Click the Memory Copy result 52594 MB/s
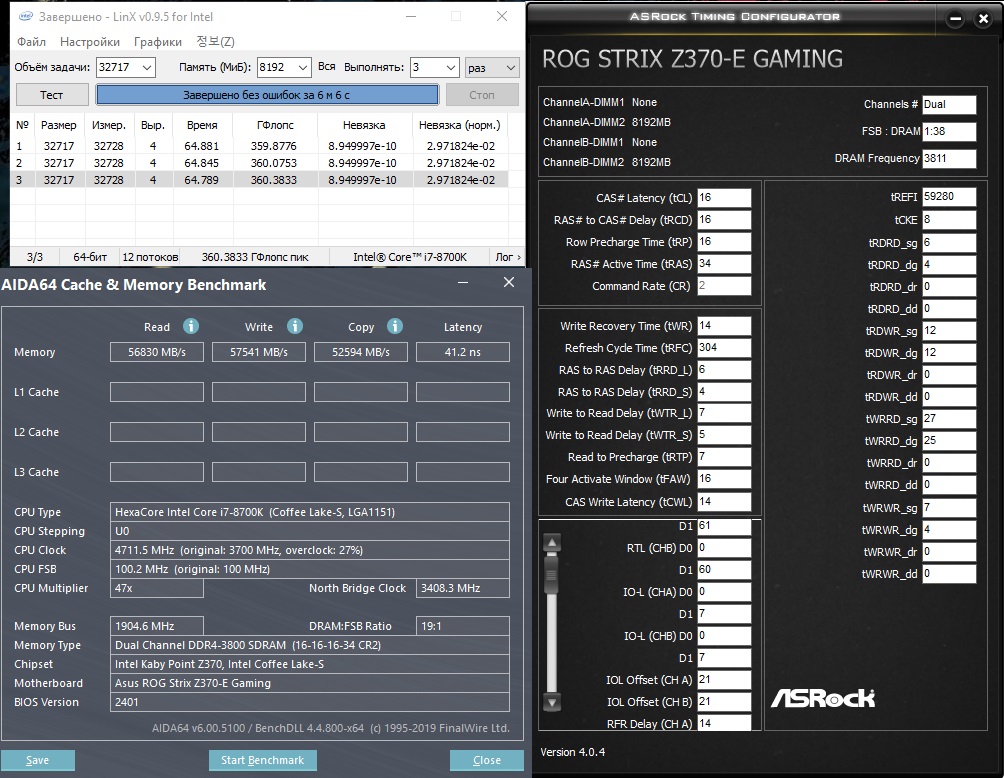Viewport: 1004px width, 778px height. point(360,352)
